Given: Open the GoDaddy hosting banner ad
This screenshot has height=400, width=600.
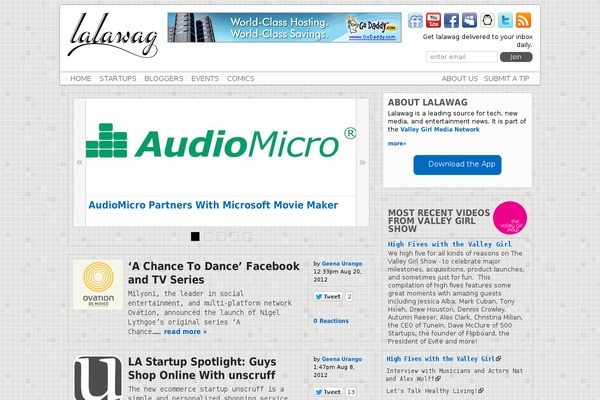Looking at the screenshot, I should coord(284,28).
